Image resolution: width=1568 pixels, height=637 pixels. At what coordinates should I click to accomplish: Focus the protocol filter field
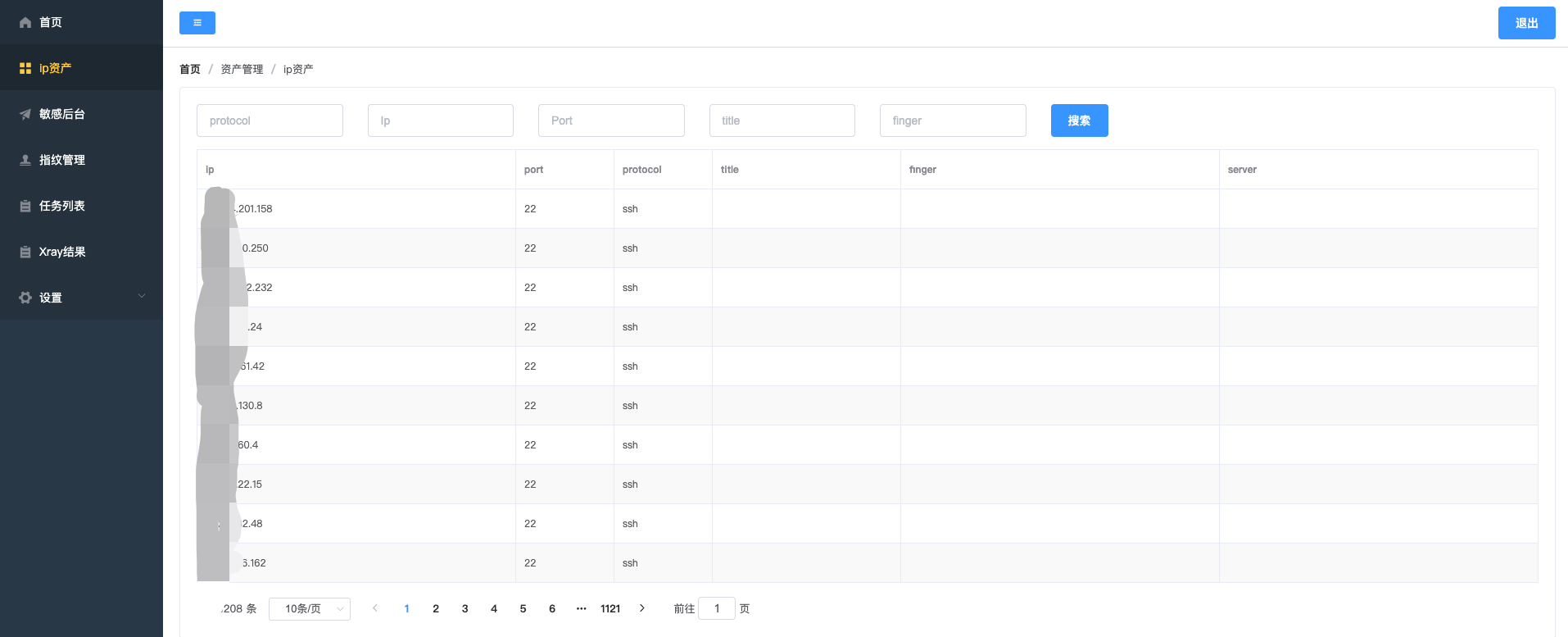point(270,121)
